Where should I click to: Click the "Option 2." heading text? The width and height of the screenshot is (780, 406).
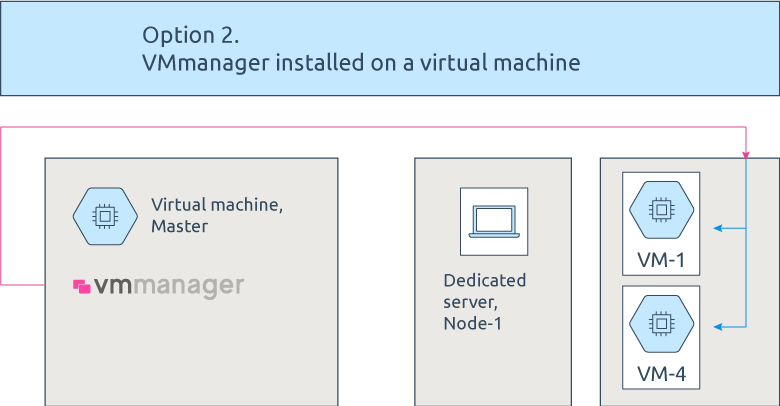click(x=191, y=35)
